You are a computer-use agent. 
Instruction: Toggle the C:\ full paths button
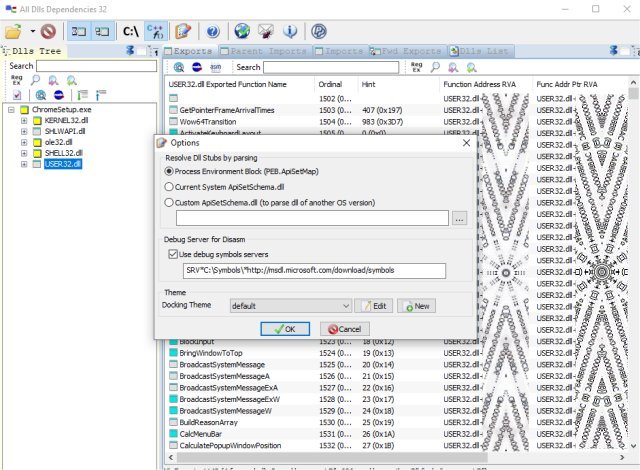coord(131,31)
